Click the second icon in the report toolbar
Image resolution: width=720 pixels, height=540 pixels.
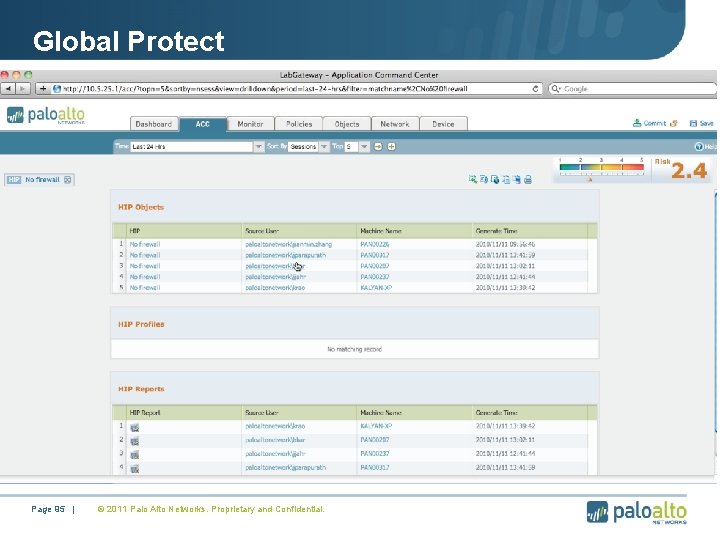(x=484, y=179)
